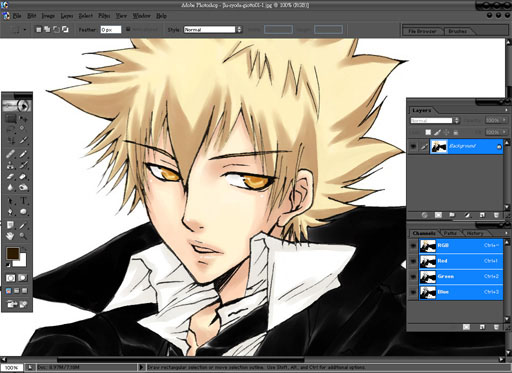The height and width of the screenshot is (373, 512).
Task: Select the Eraser tool
Action: coord(11,177)
